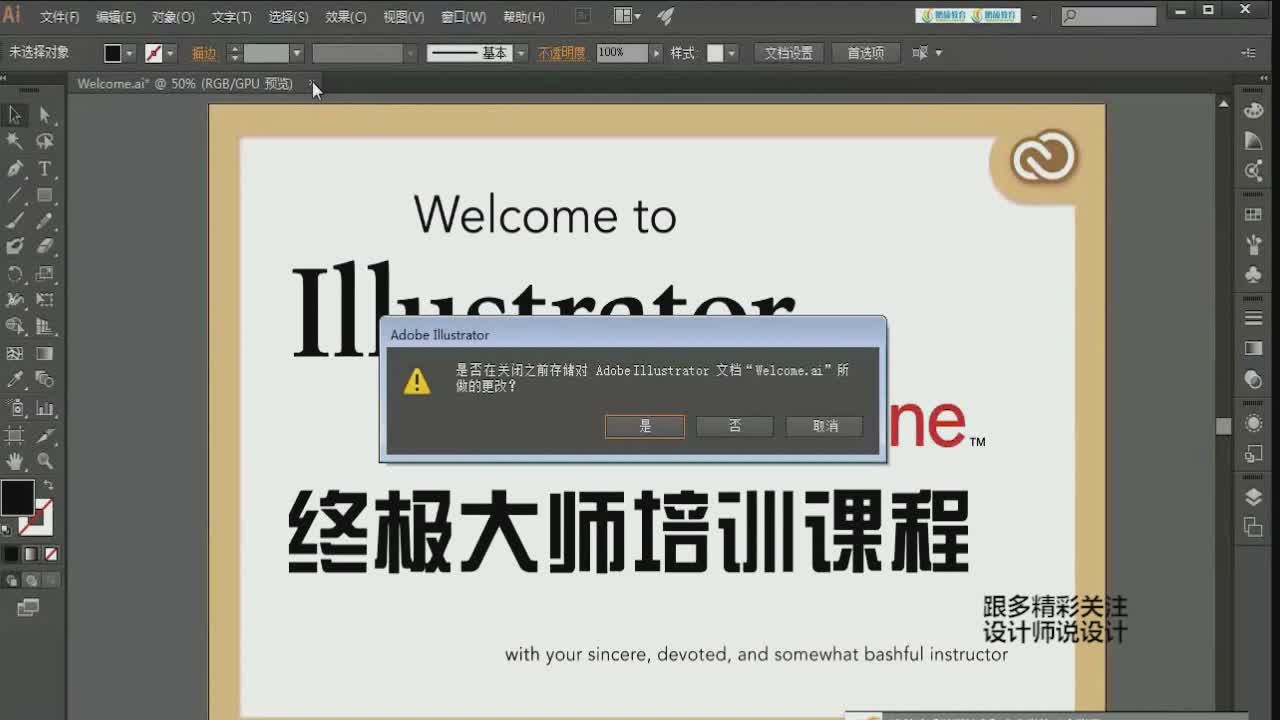
Task: Open the 样式 style swatch dropdown
Action: pyautogui.click(x=732, y=53)
